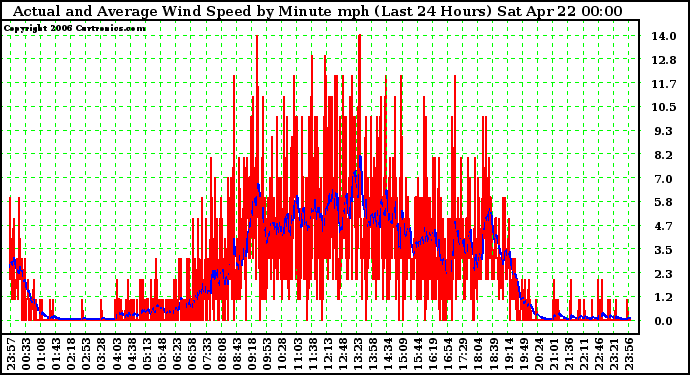
Task: Click the 18:39 time label
Action: tap(493, 353)
